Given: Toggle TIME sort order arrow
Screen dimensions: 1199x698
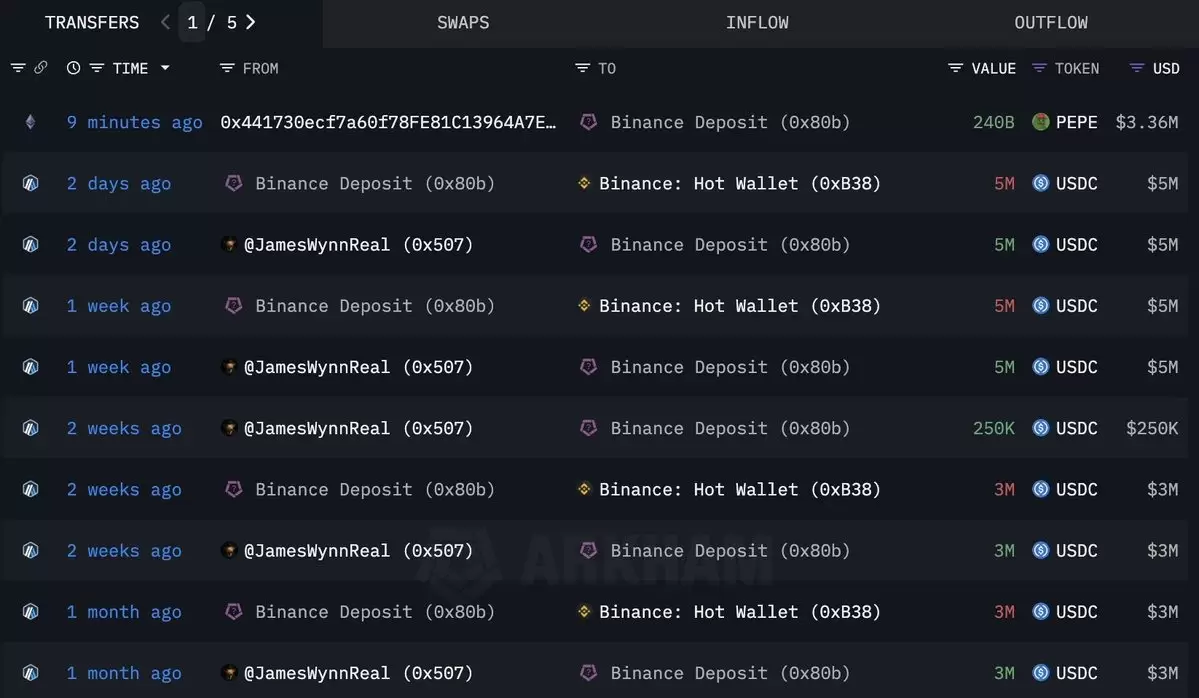Looking at the screenshot, I should (165, 68).
